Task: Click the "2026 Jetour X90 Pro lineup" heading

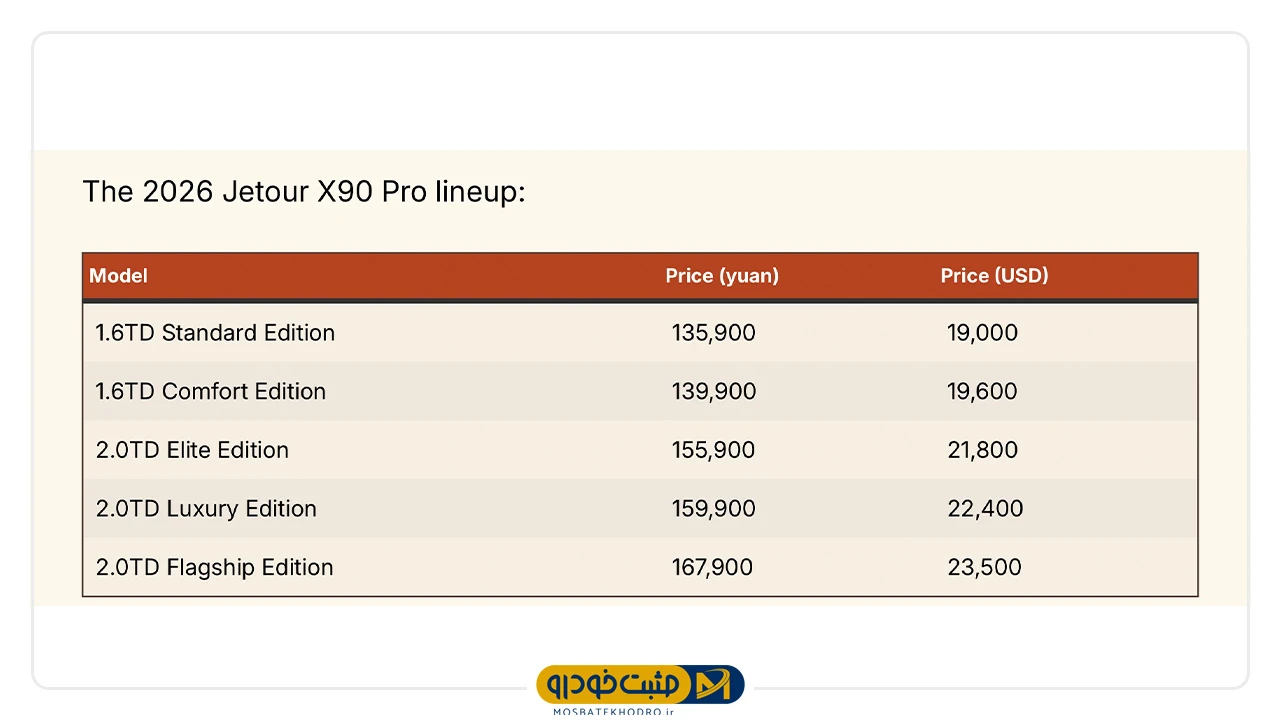Action: click(x=303, y=192)
